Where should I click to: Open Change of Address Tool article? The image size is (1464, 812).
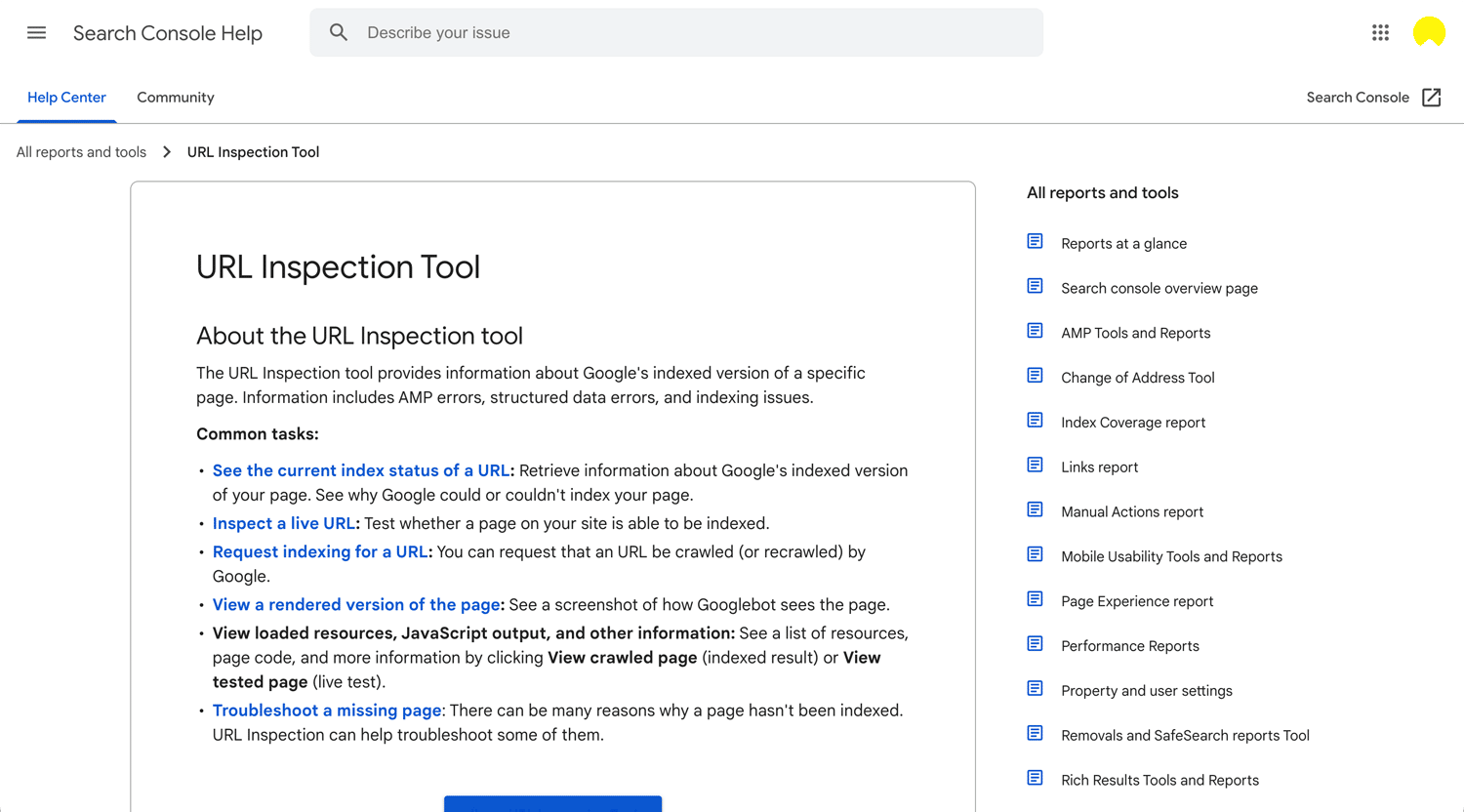pos(1138,379)
